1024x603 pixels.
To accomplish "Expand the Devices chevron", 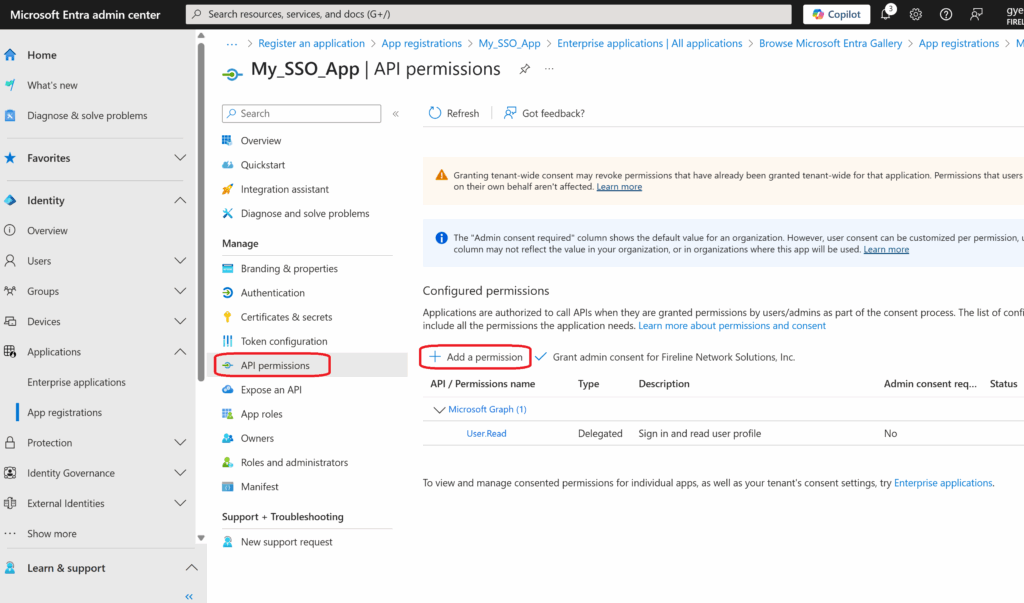I will (x=180, y=321).
